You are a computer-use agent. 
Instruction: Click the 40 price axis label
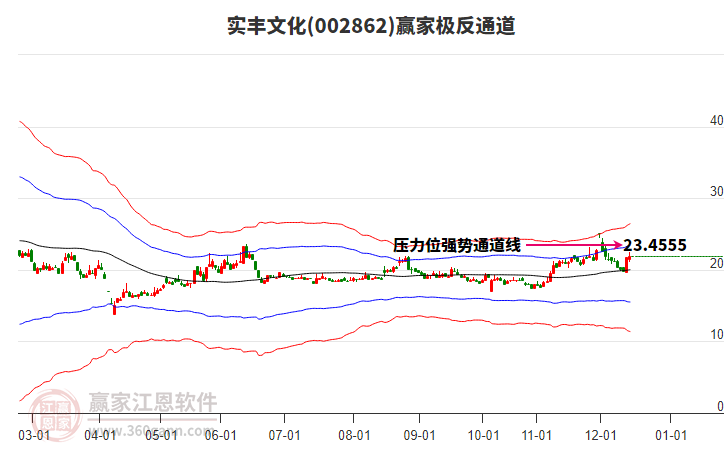(716, 120)
